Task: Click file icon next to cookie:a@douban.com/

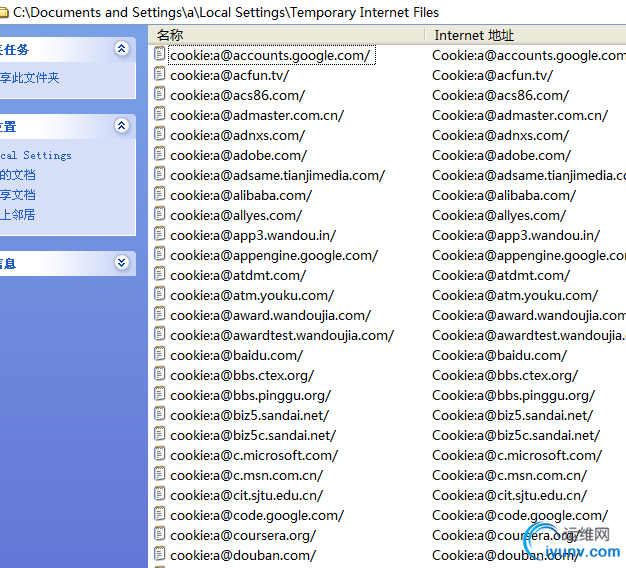Action: point(160,553)
